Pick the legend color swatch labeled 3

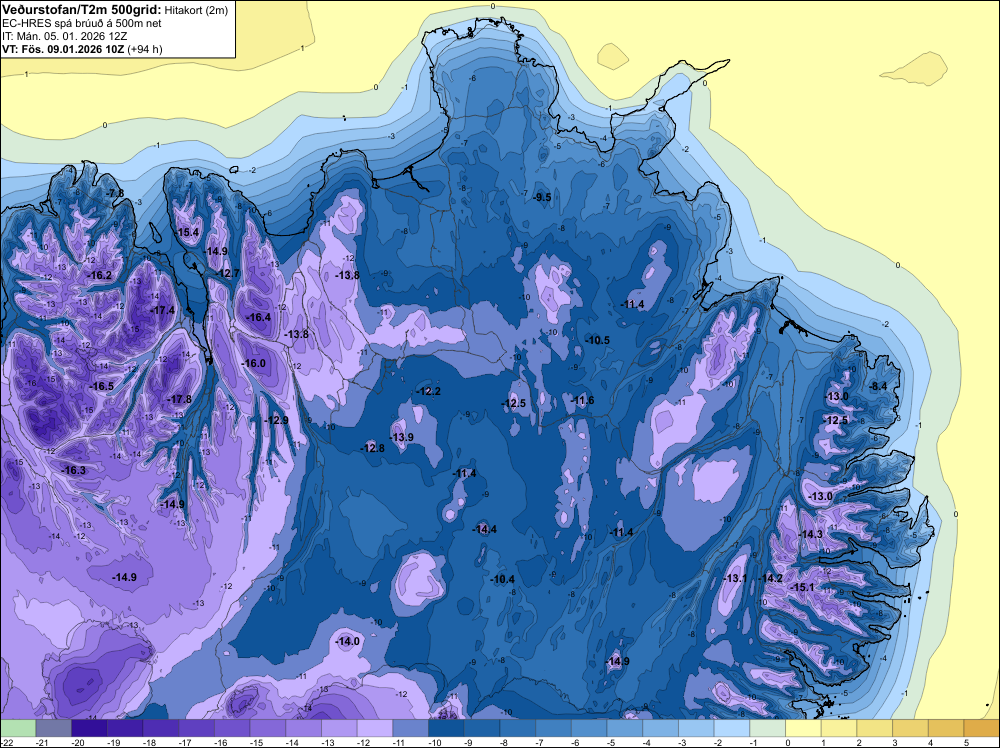[911, 728]
